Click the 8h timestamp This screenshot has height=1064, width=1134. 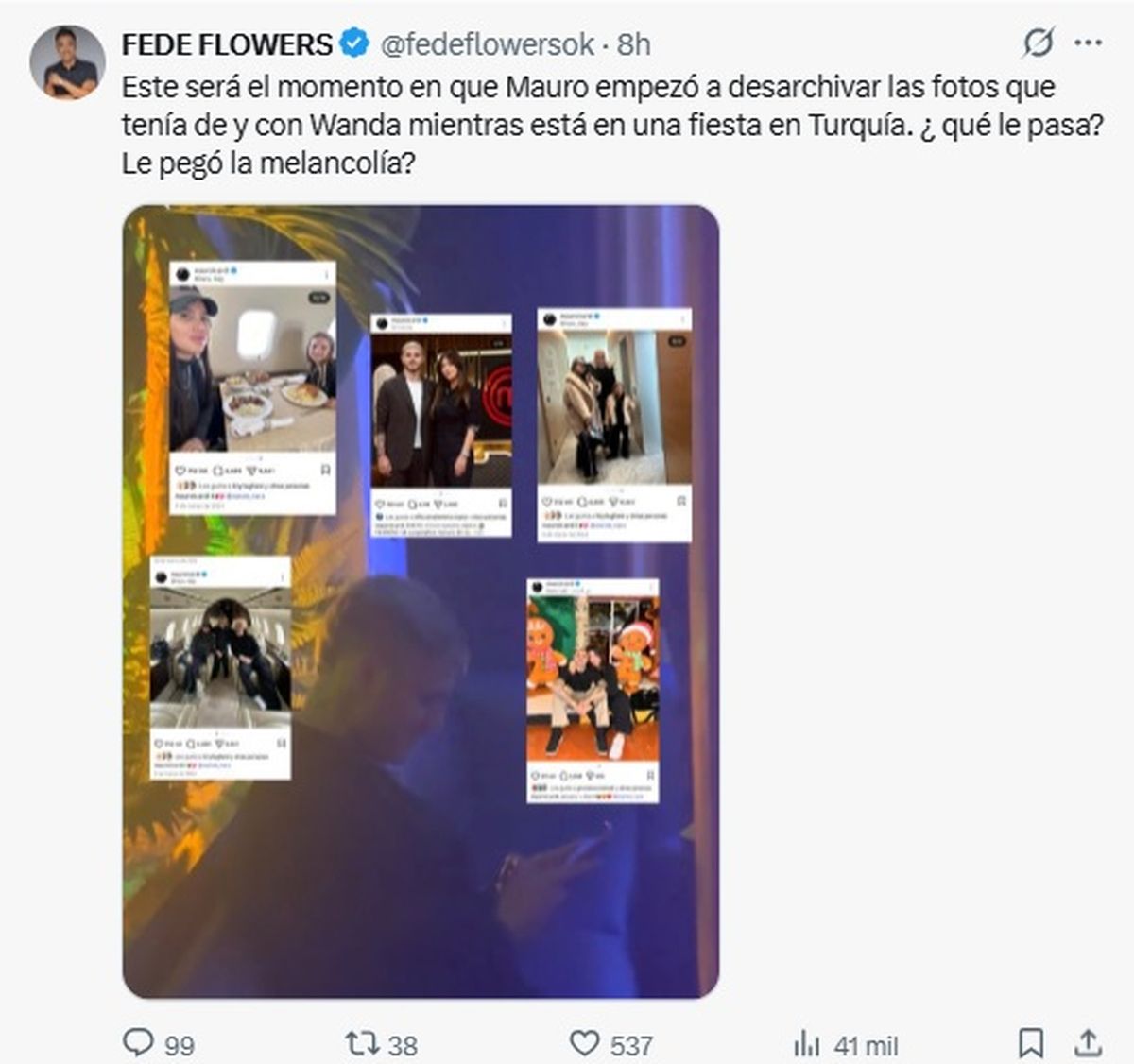coord(634,43)
